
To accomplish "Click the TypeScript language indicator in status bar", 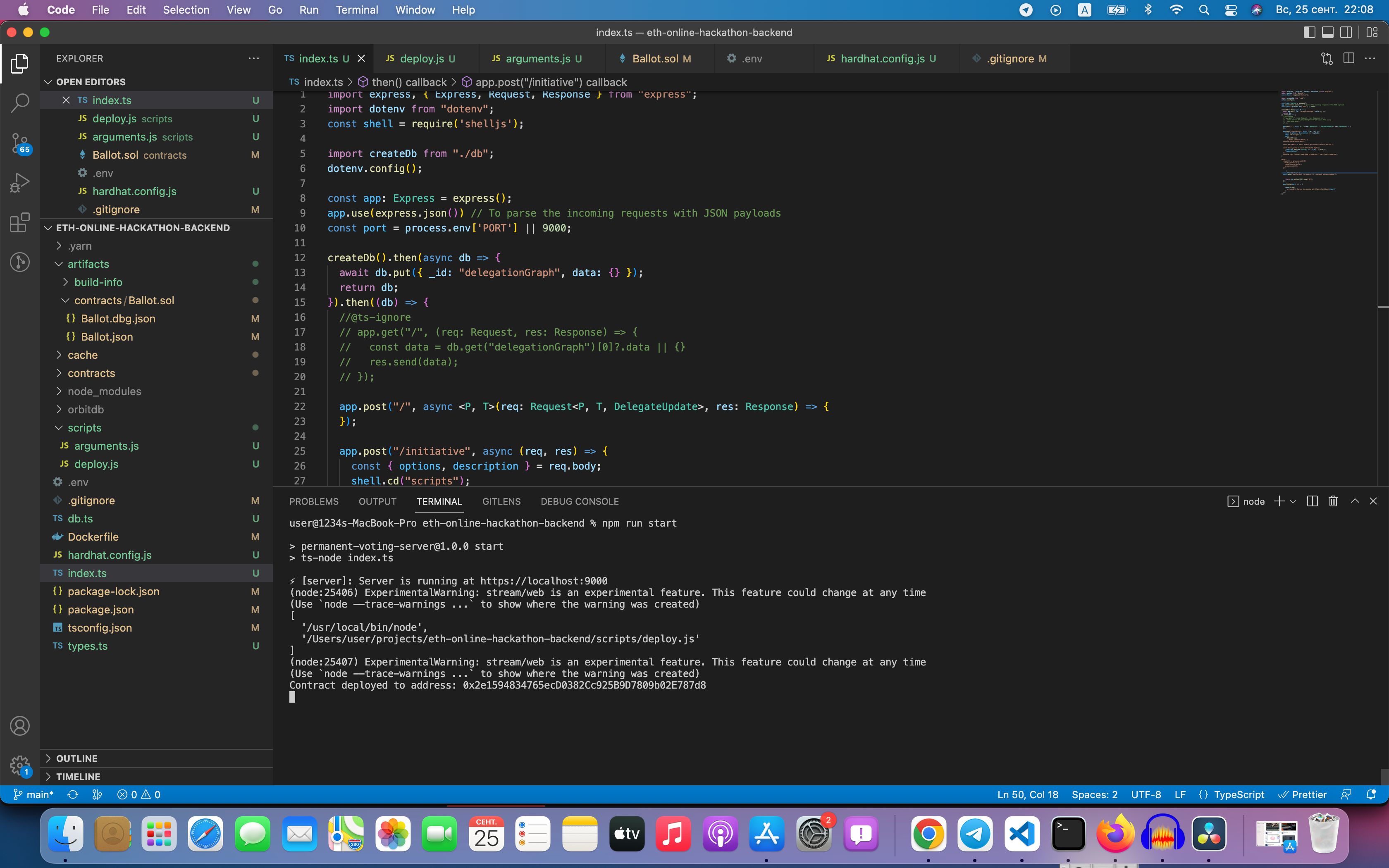I will click(x=1237, y=795).
